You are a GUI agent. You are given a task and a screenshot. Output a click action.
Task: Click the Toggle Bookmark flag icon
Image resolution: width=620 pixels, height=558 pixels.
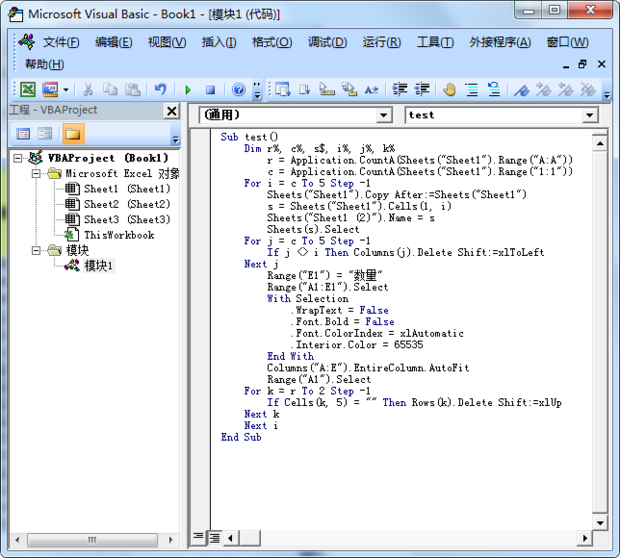(522, 90)
